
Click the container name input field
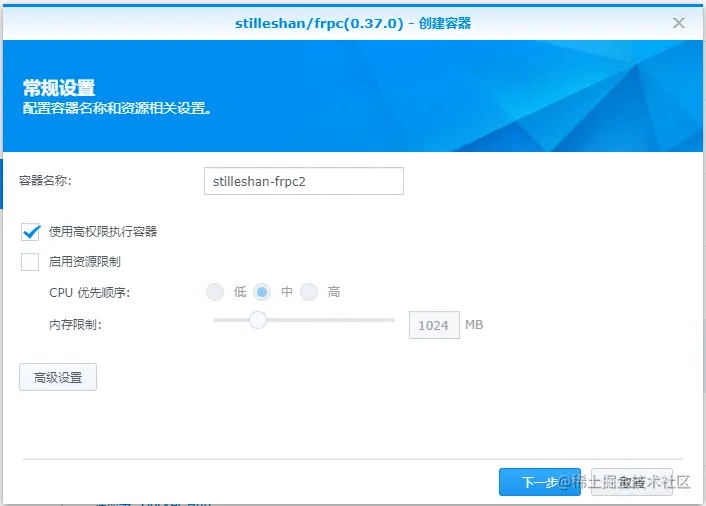click(x=304, y=181)
